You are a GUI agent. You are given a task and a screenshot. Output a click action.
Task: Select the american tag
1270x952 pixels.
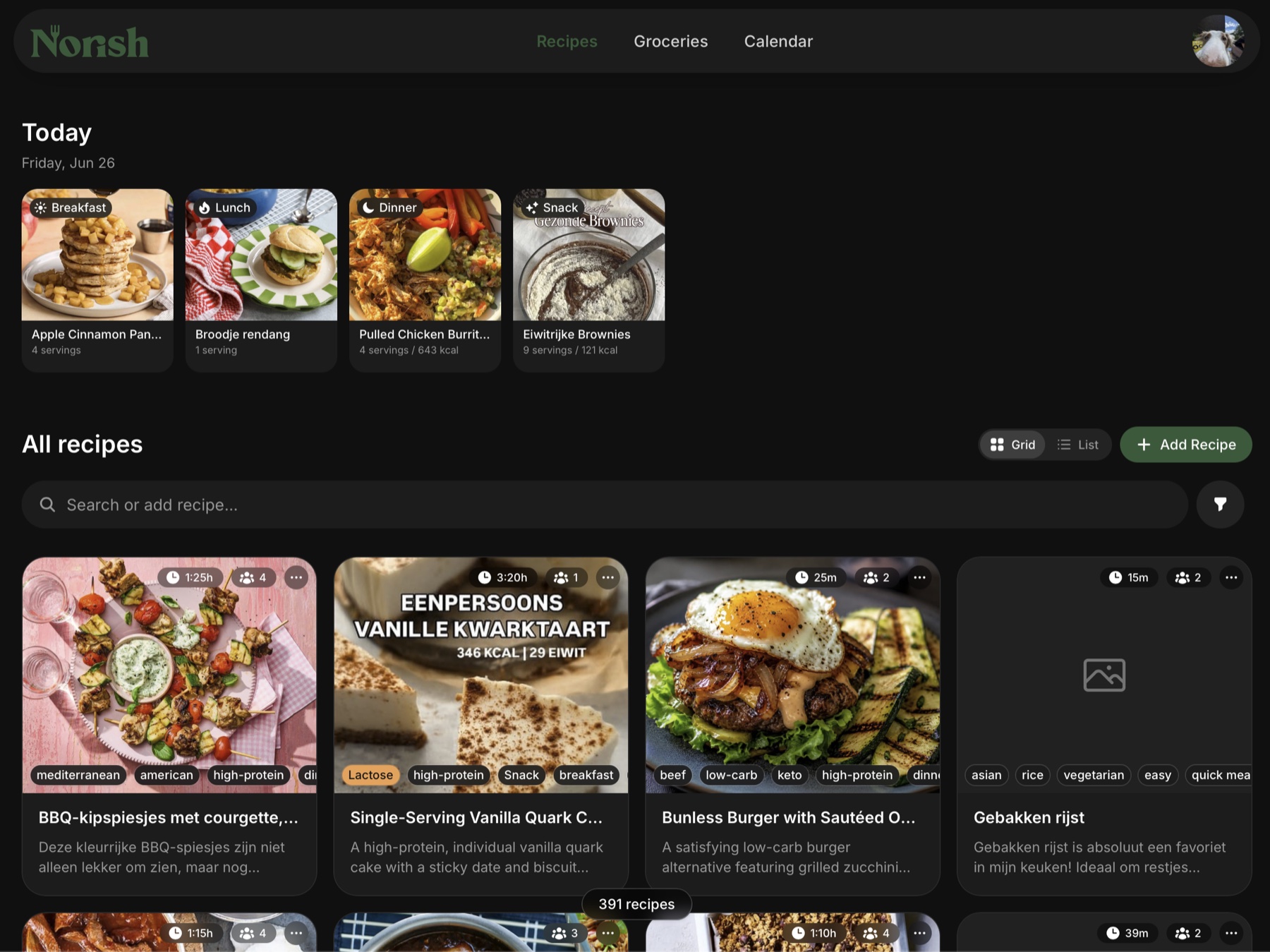(x=167, y=775)
